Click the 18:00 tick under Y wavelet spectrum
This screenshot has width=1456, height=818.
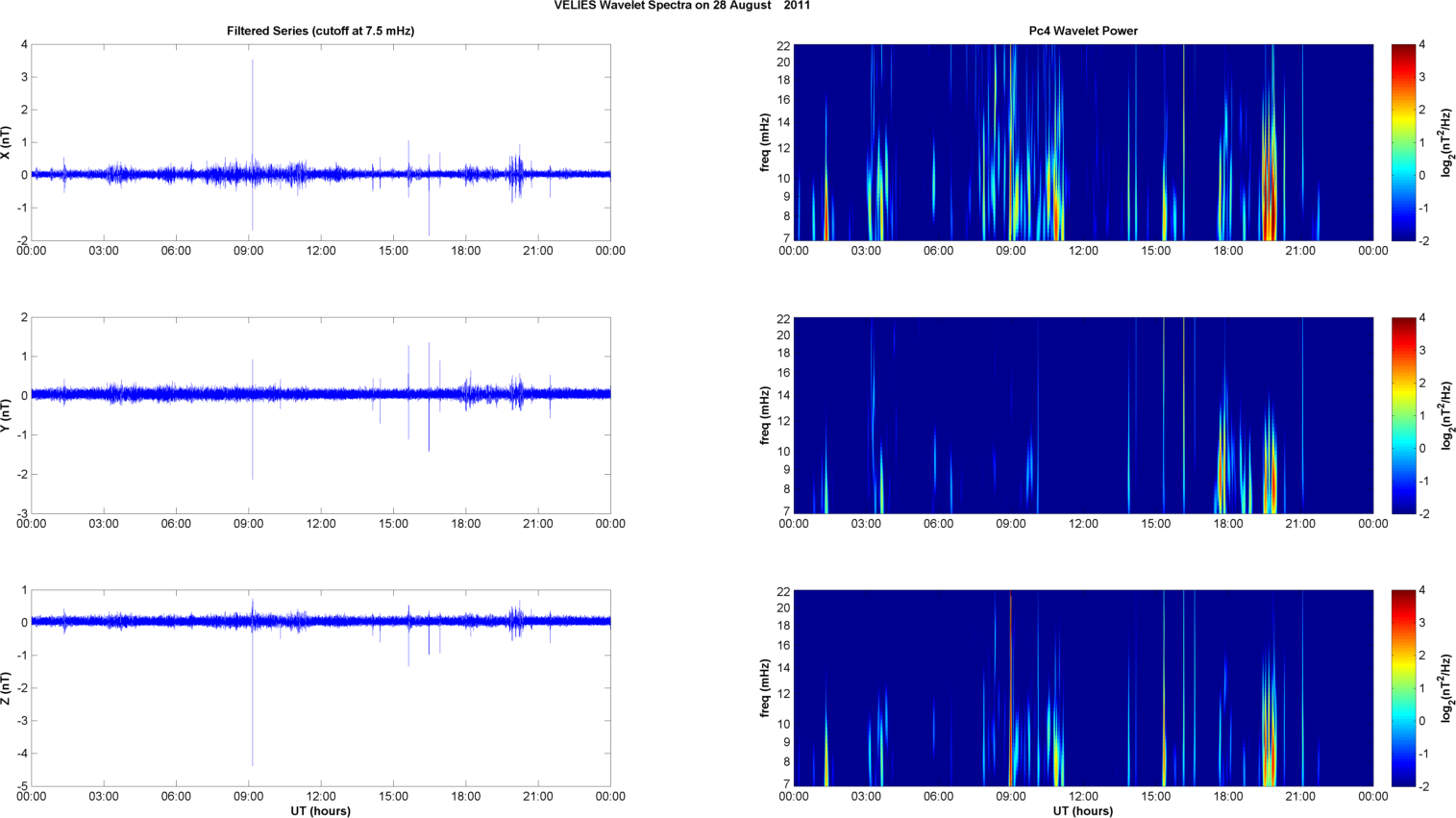(1228, 524)
